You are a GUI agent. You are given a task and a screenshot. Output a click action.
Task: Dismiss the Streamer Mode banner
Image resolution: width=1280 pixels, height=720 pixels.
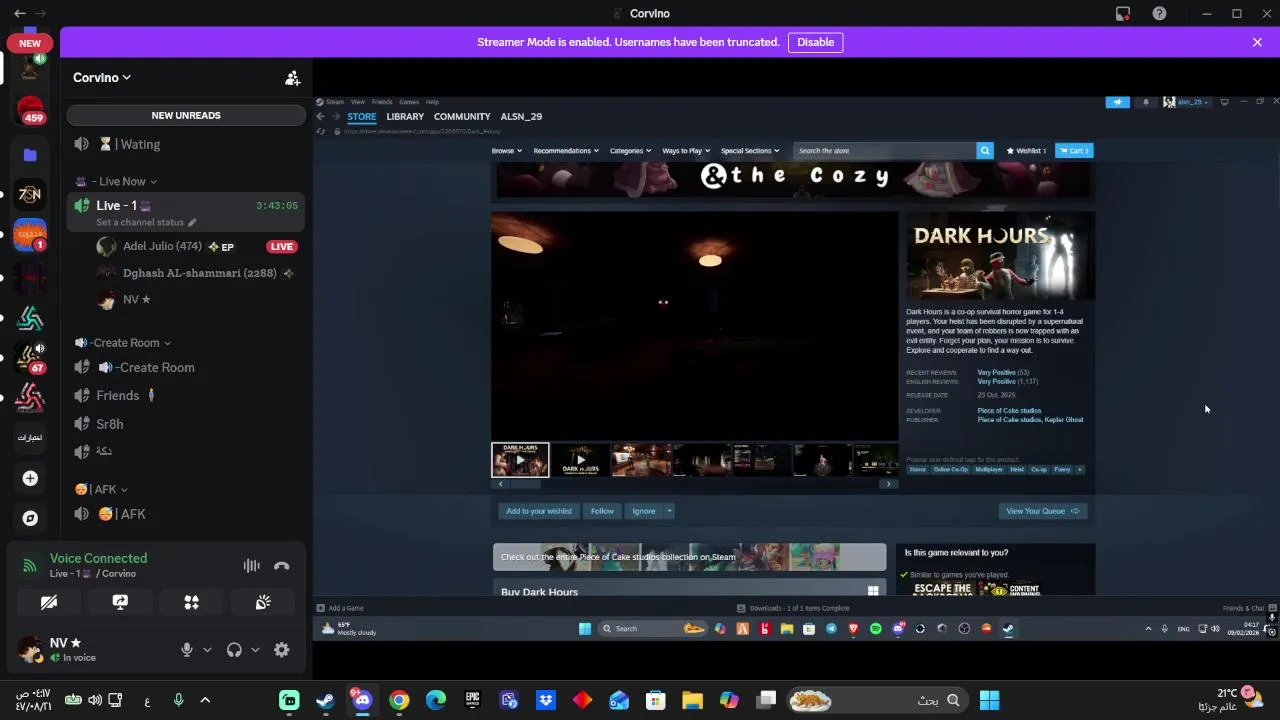pos(1257,42)
